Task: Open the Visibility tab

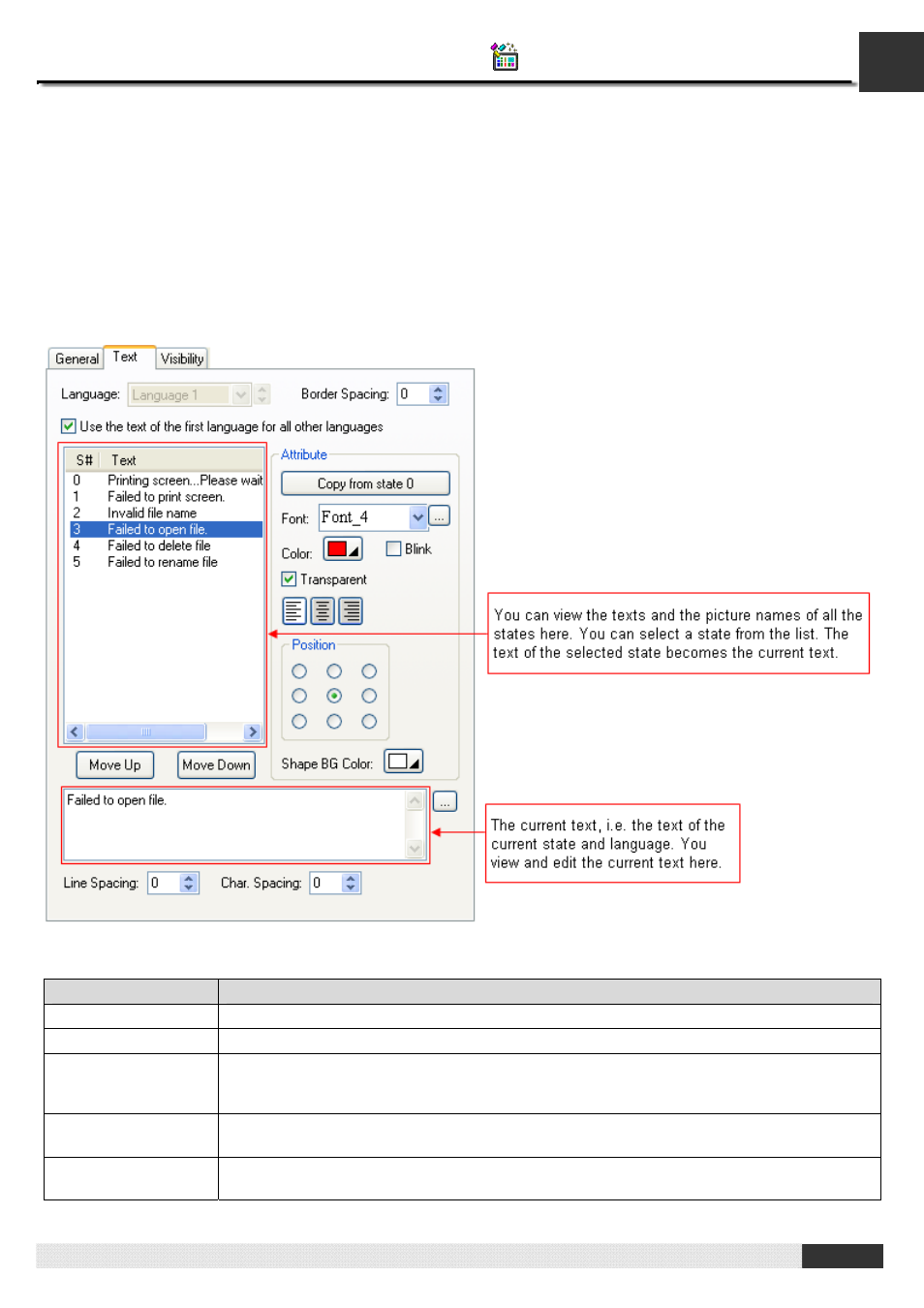Action: point(182,358)
